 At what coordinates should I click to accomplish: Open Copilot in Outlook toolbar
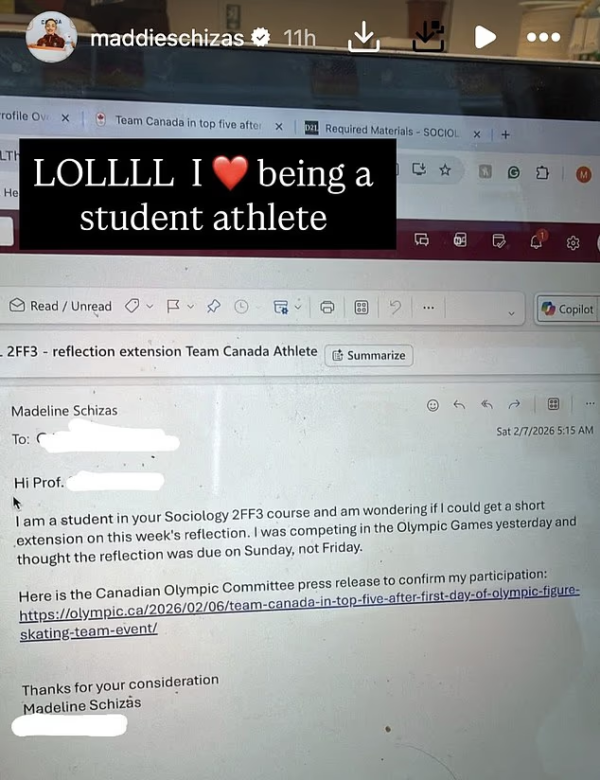tap(568, 309)
